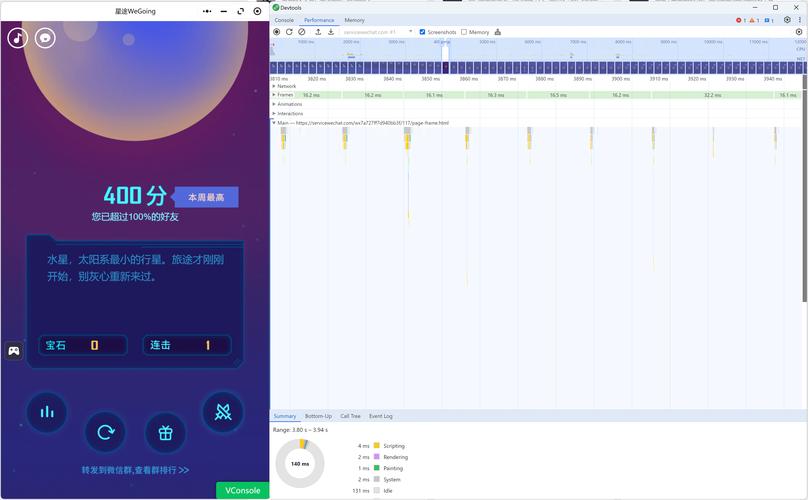The width and height of the screenshot is (808, 500).
Task: Click the 140 ms donut chart
Action: pyautogui.click(x=300, y=463)
